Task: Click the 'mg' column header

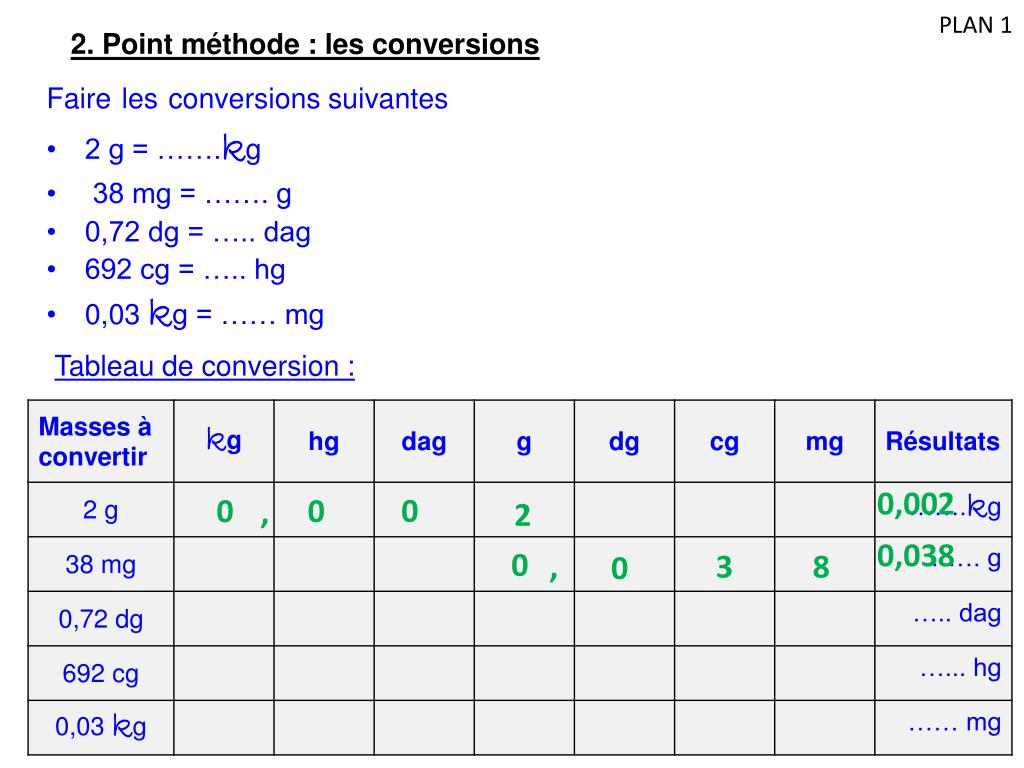Action: (824, 441)
